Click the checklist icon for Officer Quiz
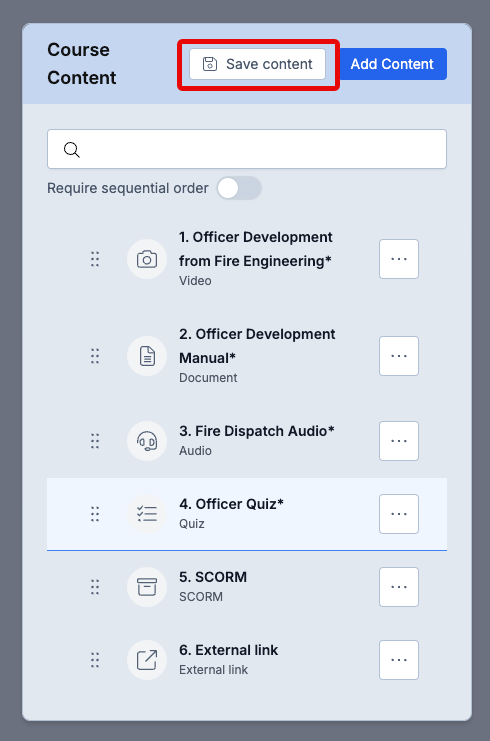 pyautogui.click(x=147, y=514)
